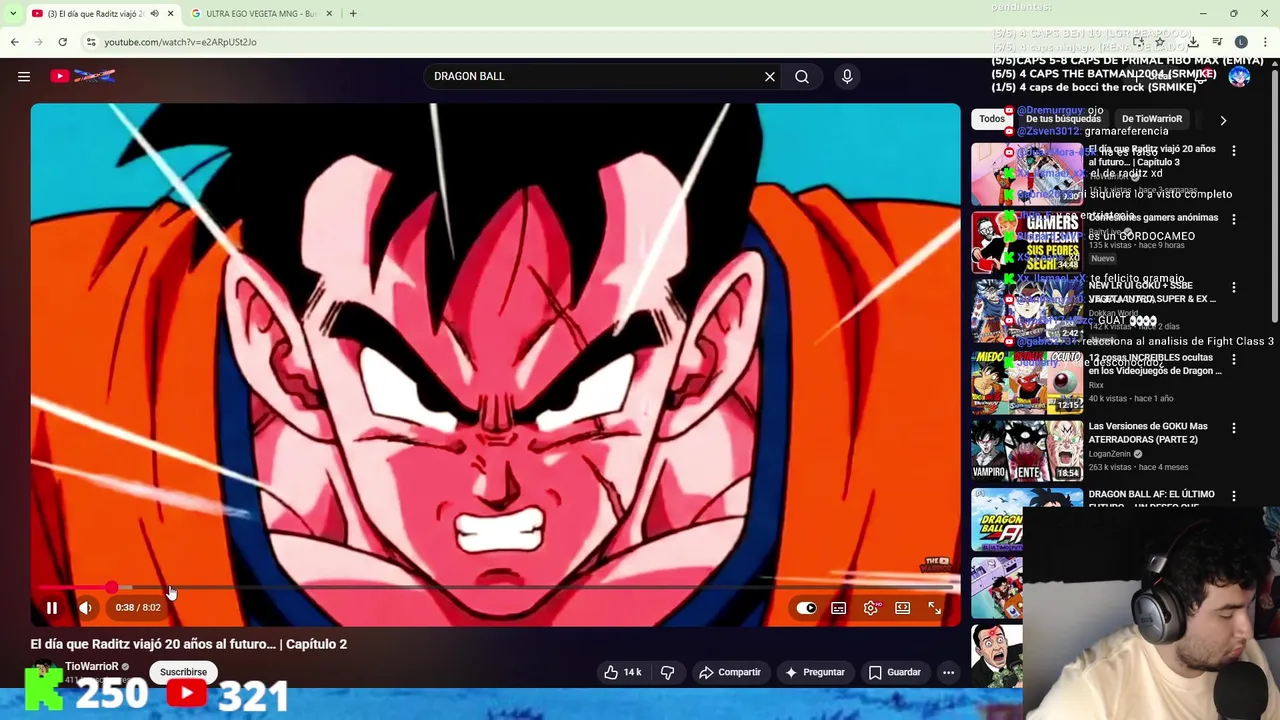
Task: Open options for 12 cosas INCREÍBLES video
Action: pos(1234,359)
